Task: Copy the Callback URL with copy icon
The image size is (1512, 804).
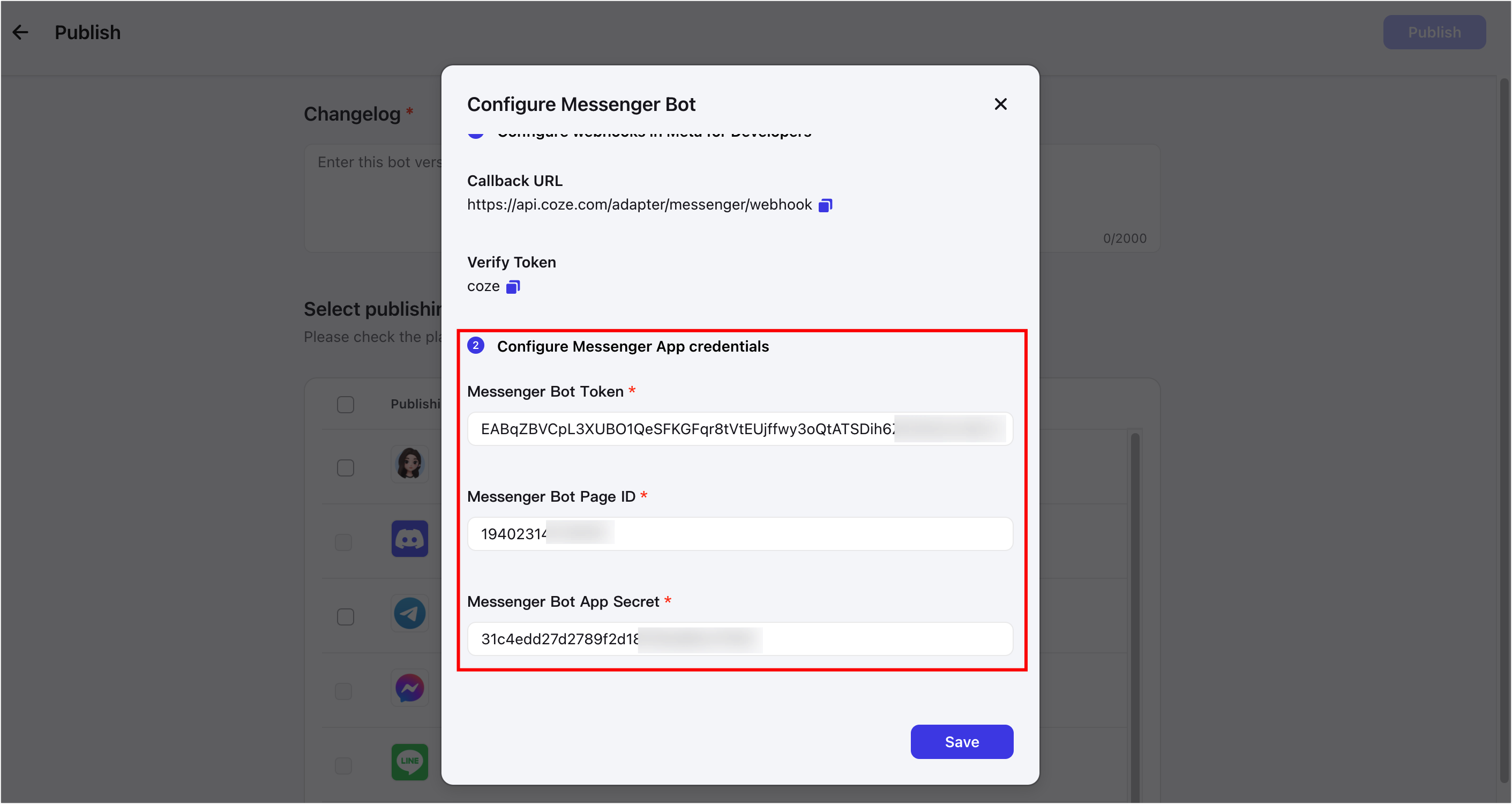Action: [825, 205]
